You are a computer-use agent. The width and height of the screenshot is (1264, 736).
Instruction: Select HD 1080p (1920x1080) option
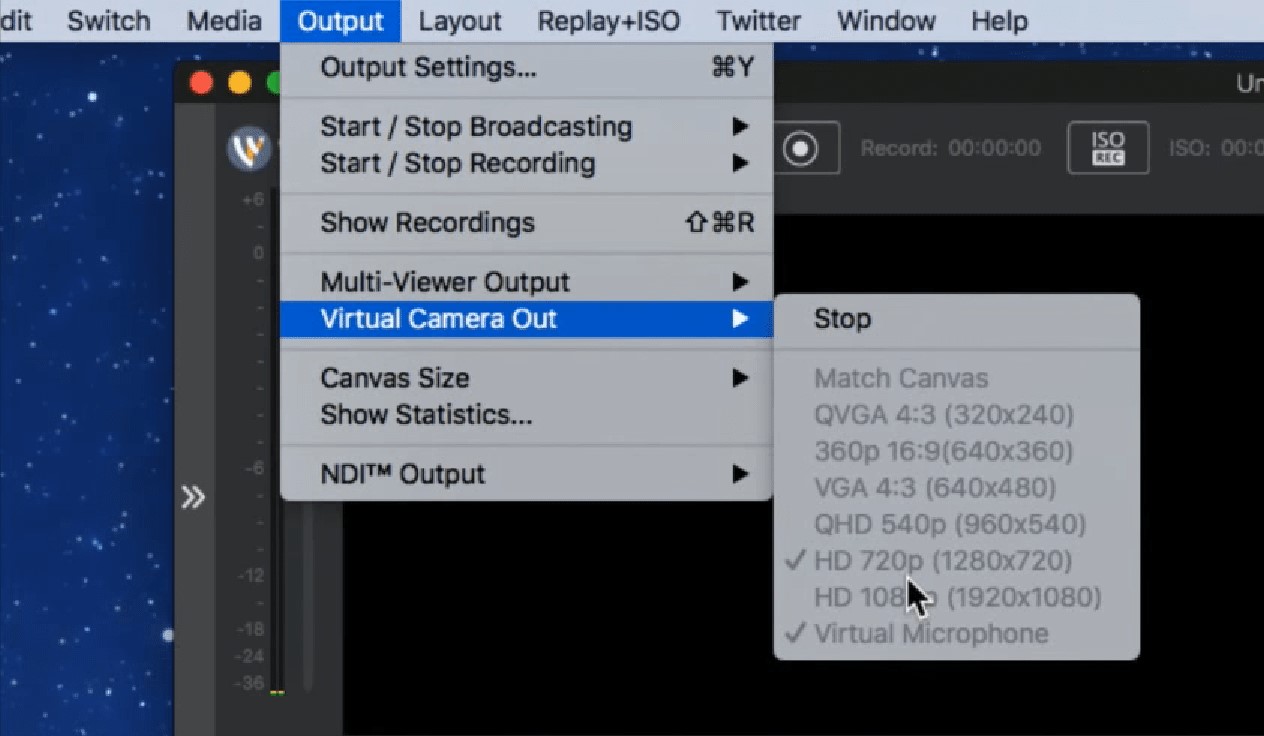click(x=957, y=597)
